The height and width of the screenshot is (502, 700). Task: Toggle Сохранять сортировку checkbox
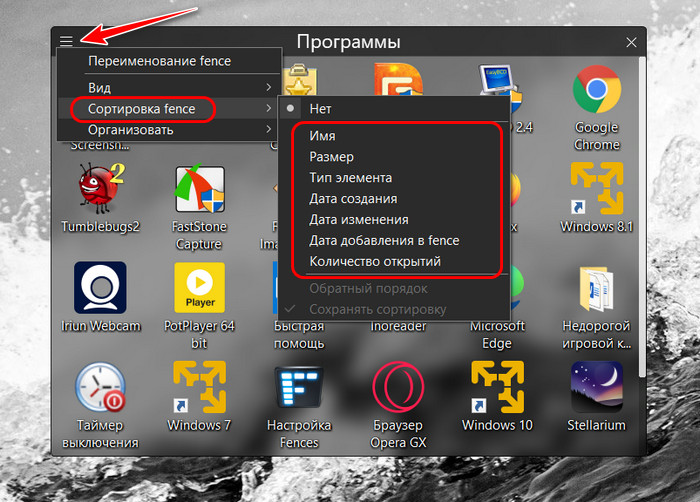pyautogui.click(x=394, y=309)
